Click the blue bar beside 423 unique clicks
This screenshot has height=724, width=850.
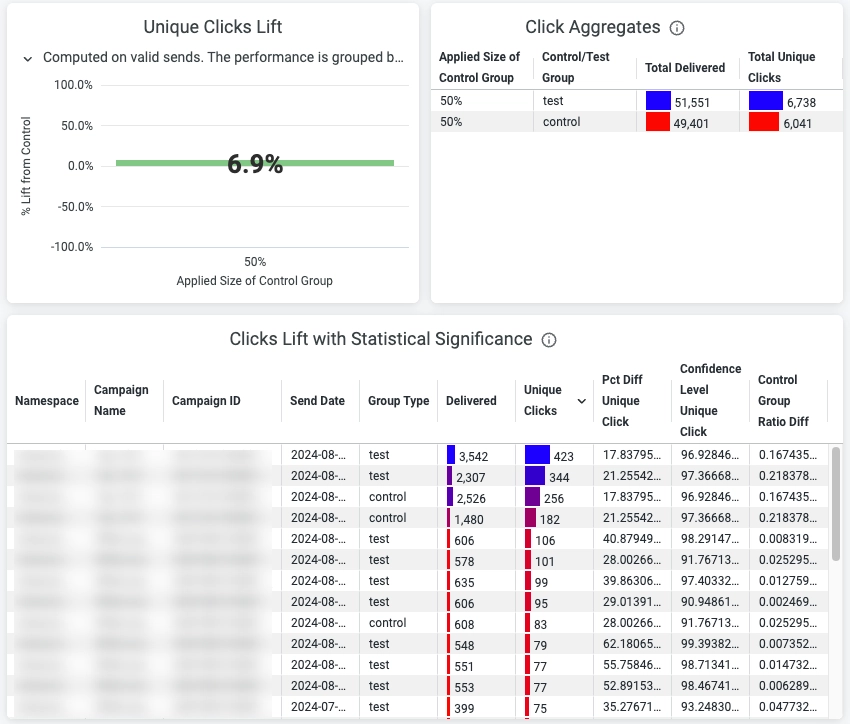(x=537, y=455)
